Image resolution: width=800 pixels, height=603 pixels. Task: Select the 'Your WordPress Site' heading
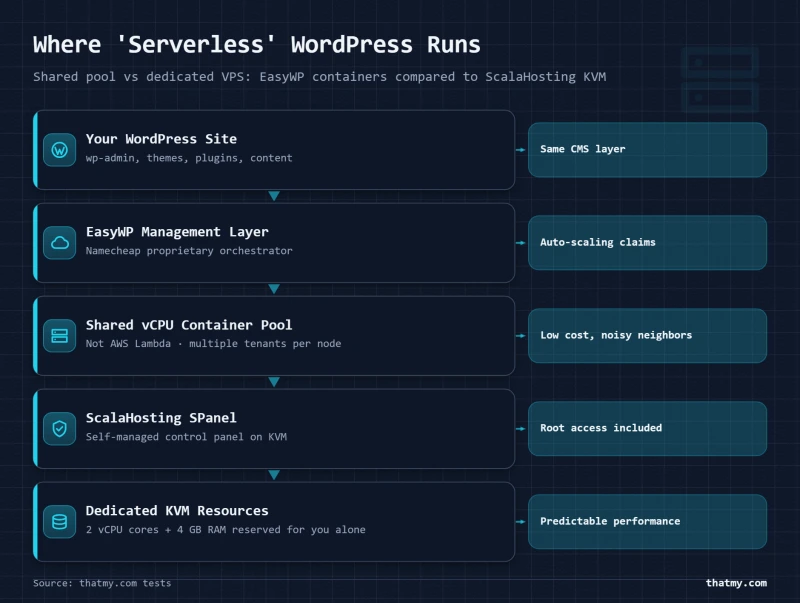161,139
